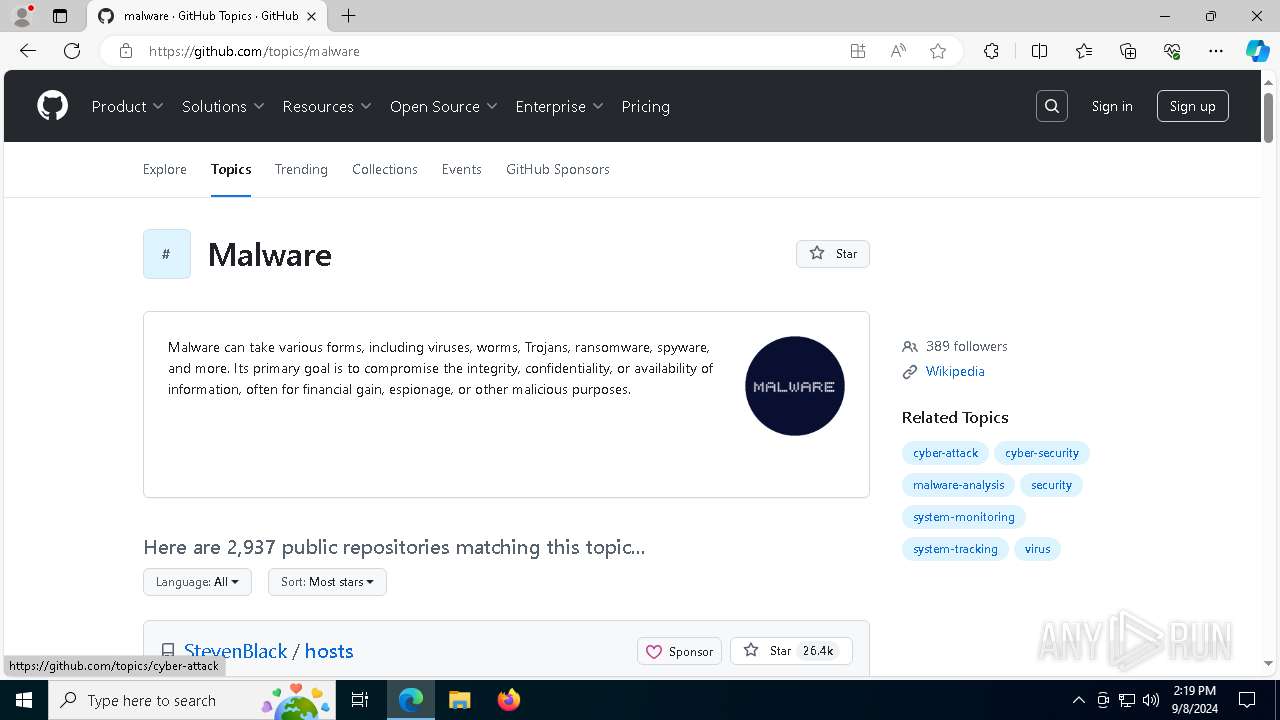Select the Topics tab
1280x720 pixels.
click(231, 169)
